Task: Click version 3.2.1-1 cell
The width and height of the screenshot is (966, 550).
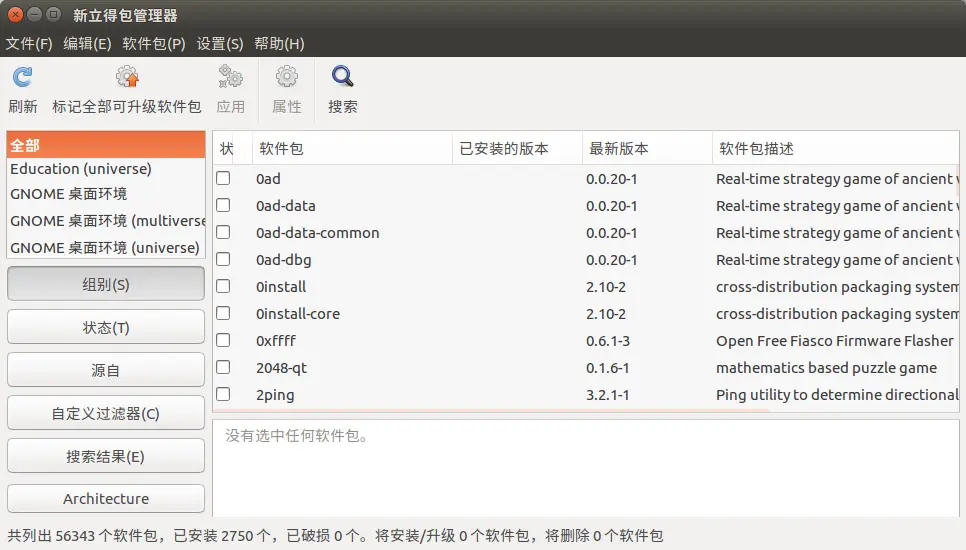Action: (607, 395)
